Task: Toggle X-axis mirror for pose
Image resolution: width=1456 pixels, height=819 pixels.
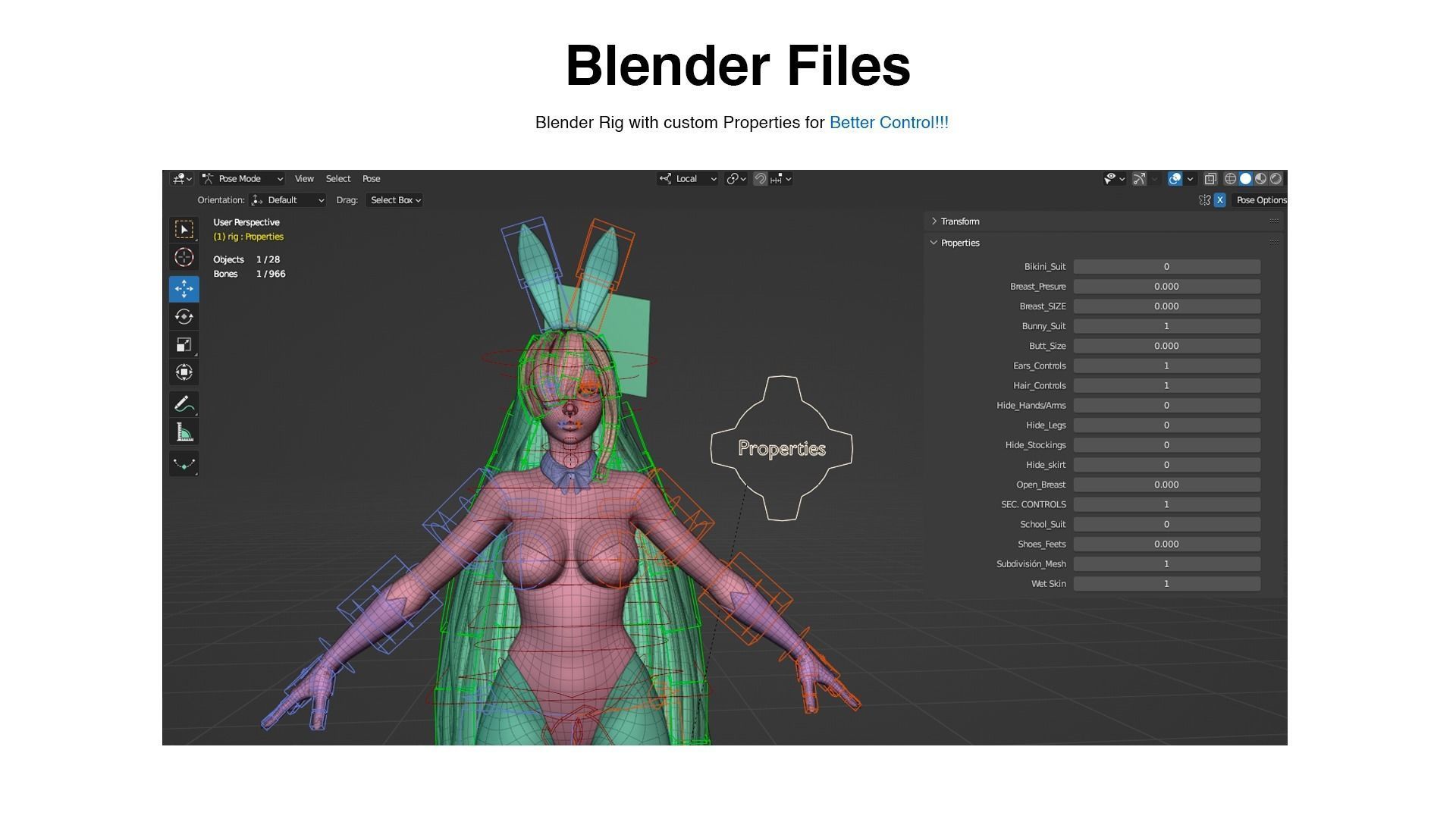Action: [1219, 200]
